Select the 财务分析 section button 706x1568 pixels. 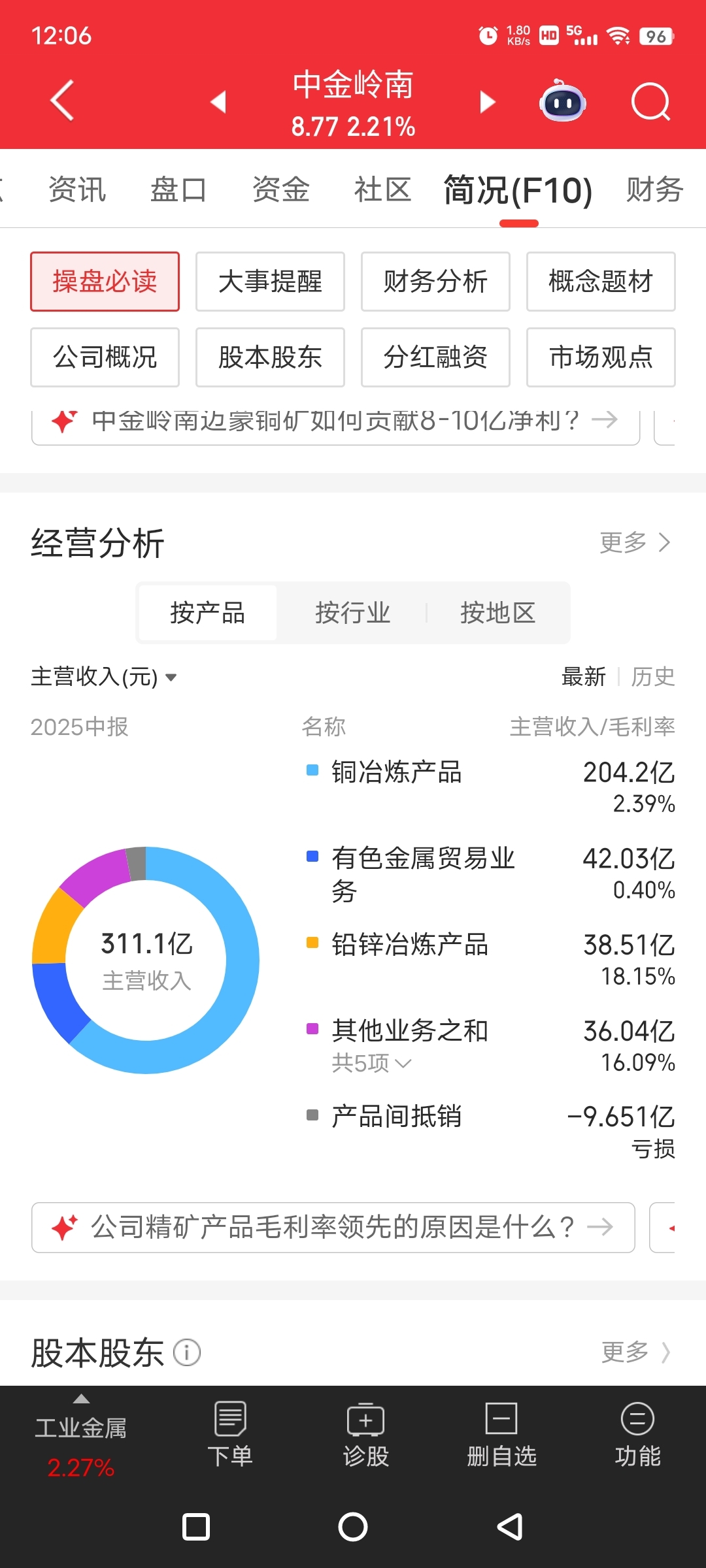(435, 282)
